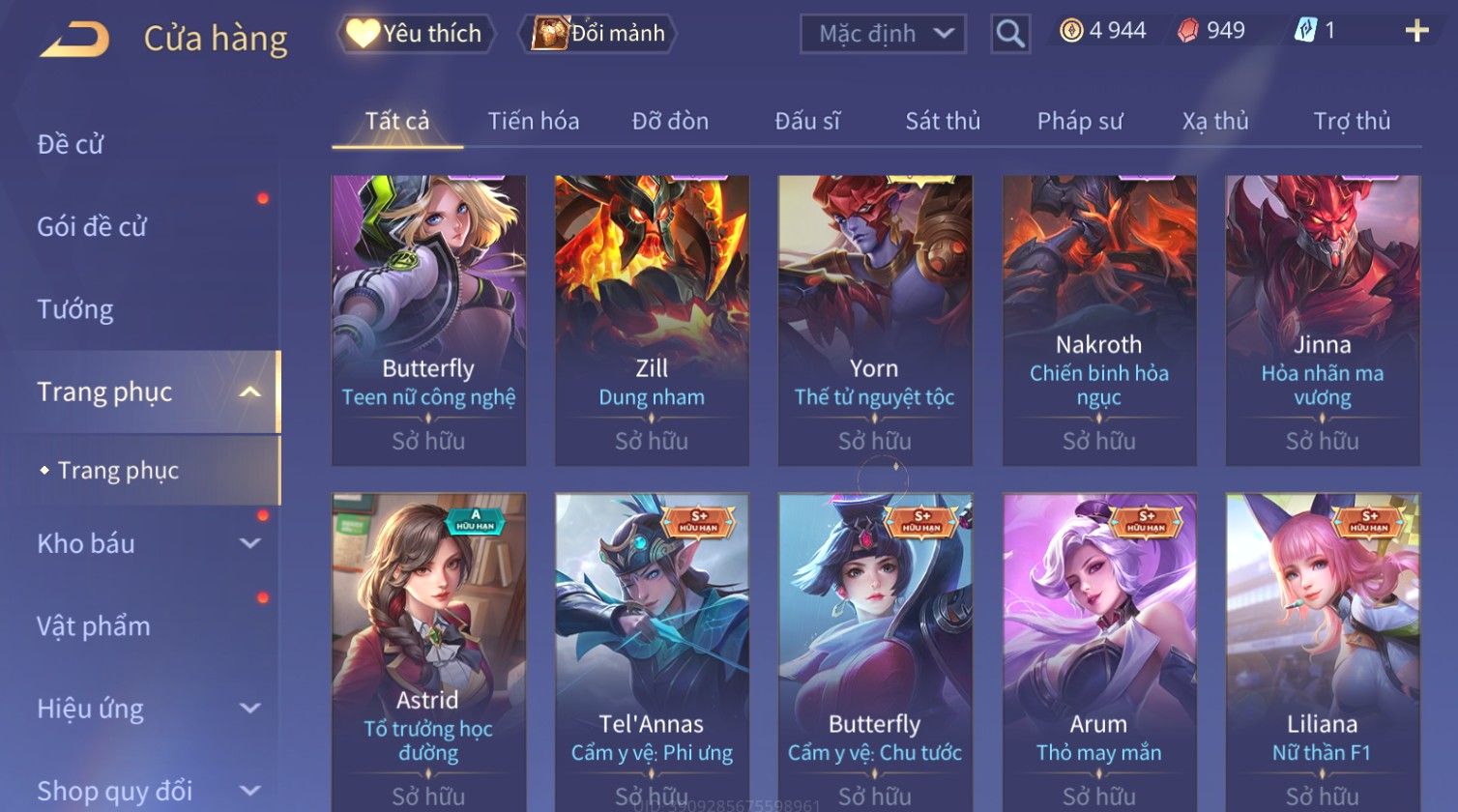
Task: Switch to the Sát thủ tab
Action: [943, 121]
